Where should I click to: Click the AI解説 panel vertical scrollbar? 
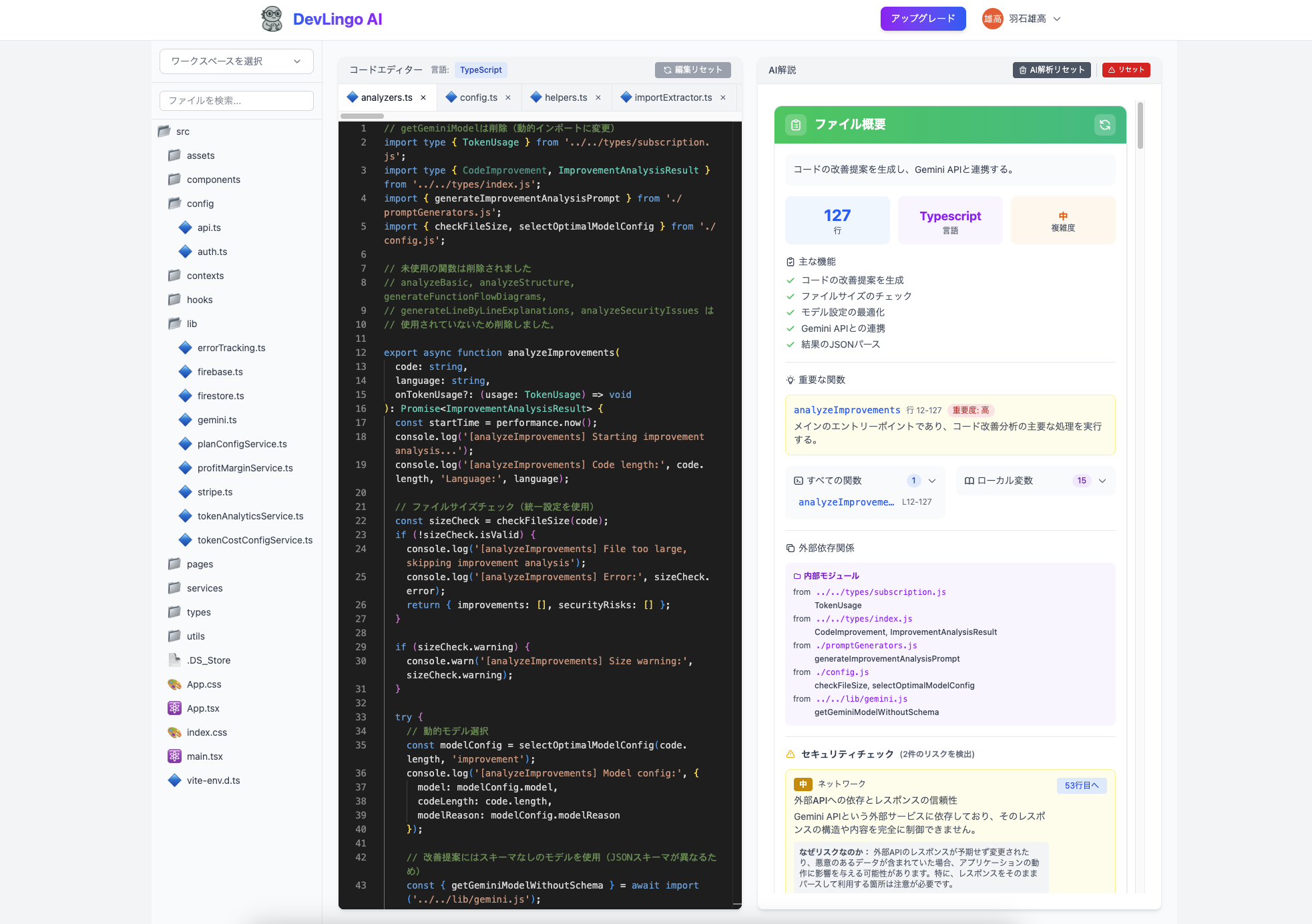coord(1140,126)
